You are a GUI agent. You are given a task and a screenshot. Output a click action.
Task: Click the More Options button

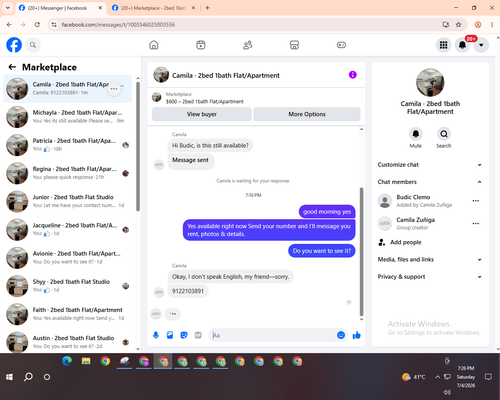(x=307, y=114)
